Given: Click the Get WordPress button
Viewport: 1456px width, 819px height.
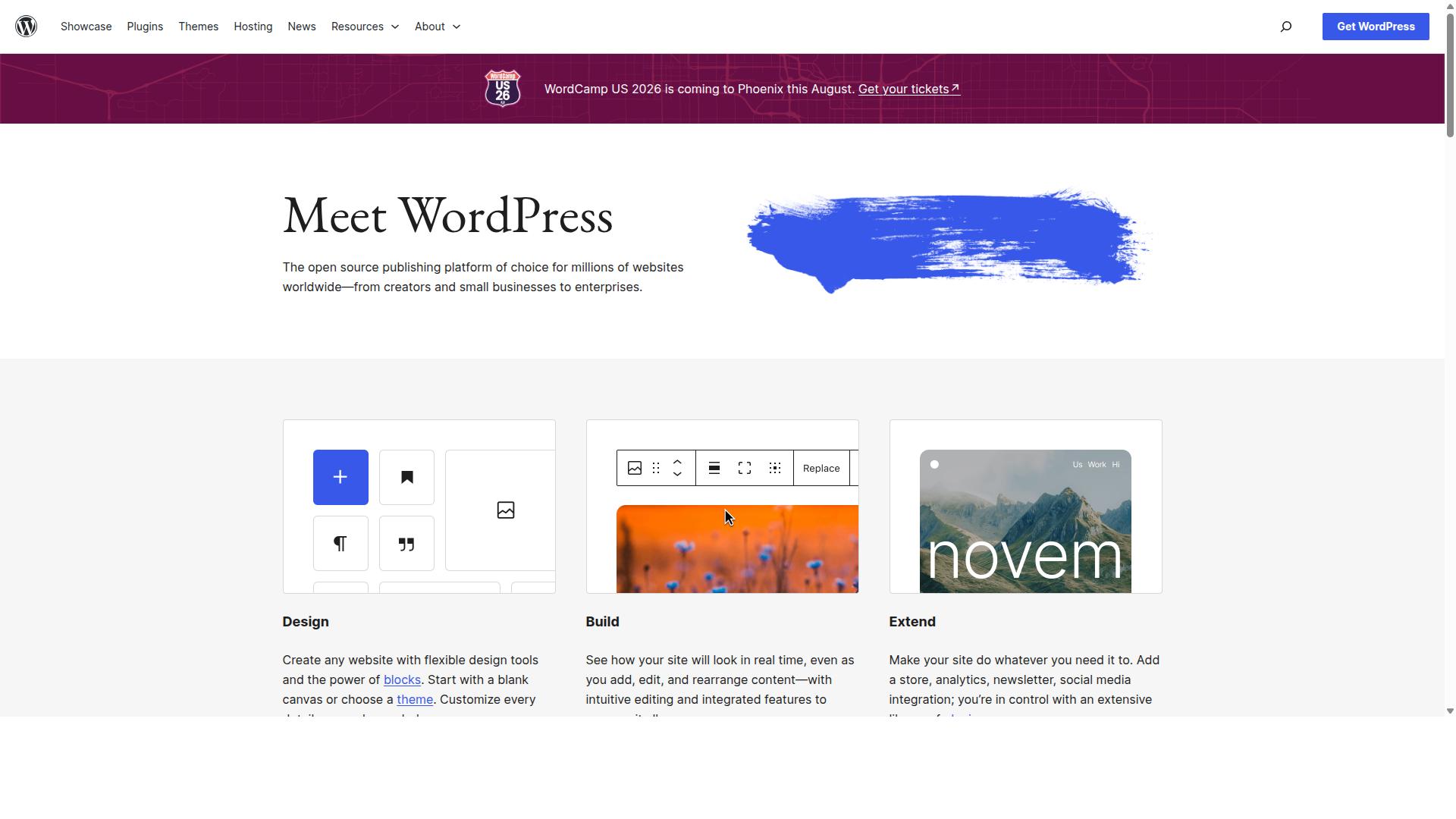Looking at the screenshot, I should (x=1376, y=27).
